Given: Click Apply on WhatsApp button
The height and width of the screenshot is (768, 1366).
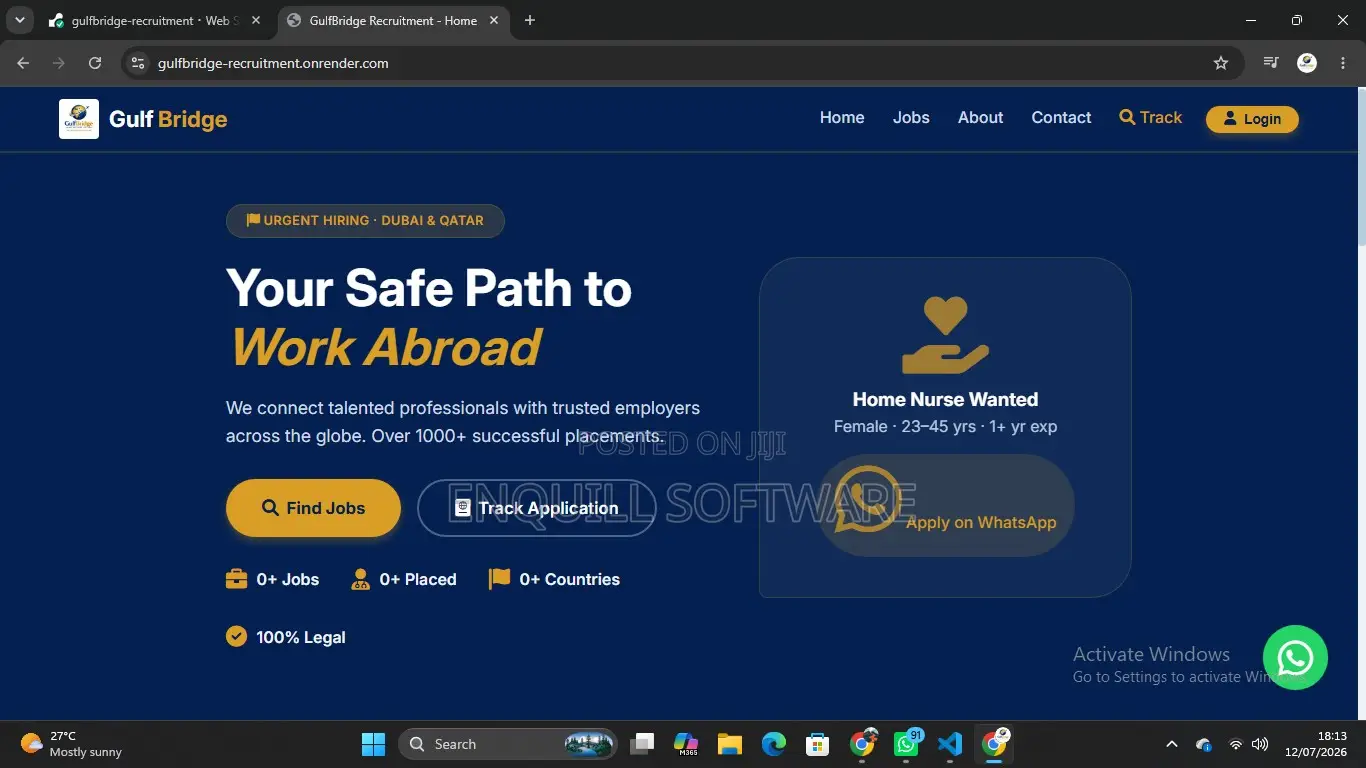Looking at the screenshot, I should pyautogui.click(x=946, y=506).
